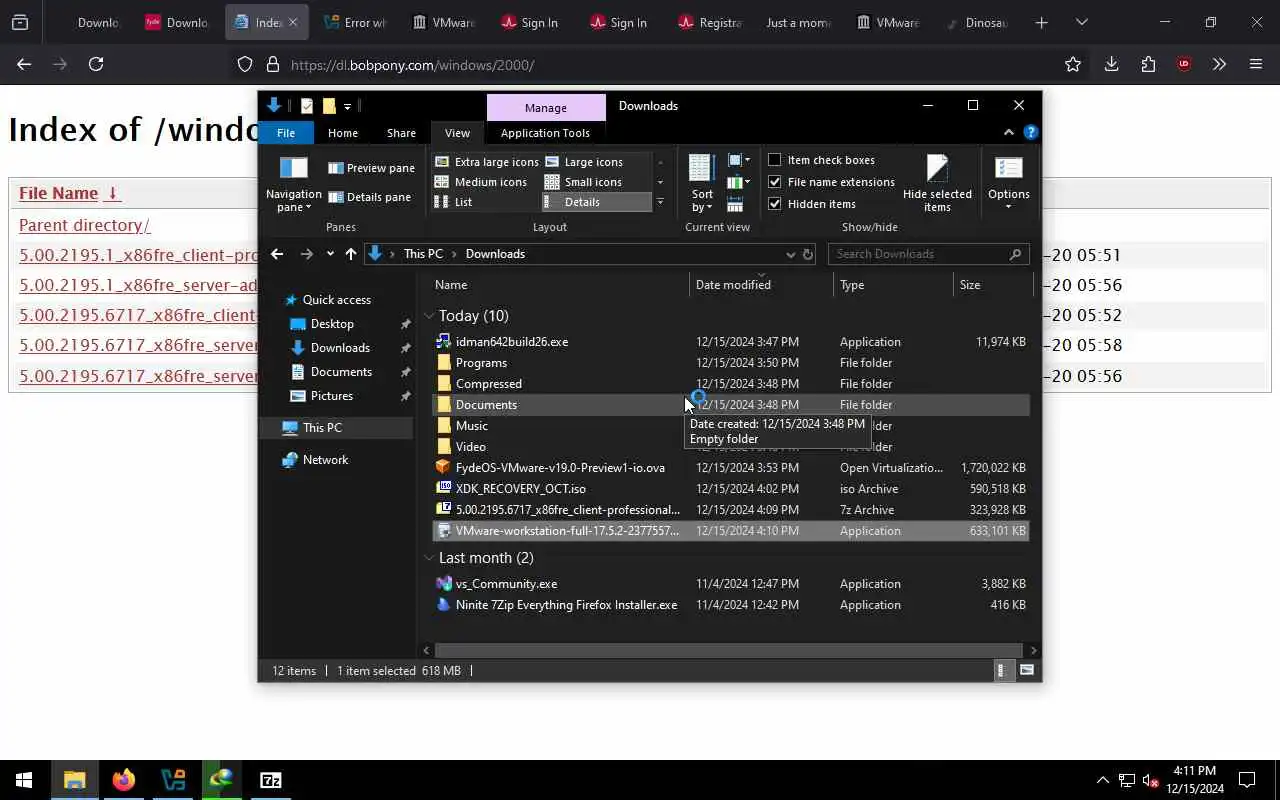Select Desktop in Quick access
1280x800 pixels.
point(332,324)
